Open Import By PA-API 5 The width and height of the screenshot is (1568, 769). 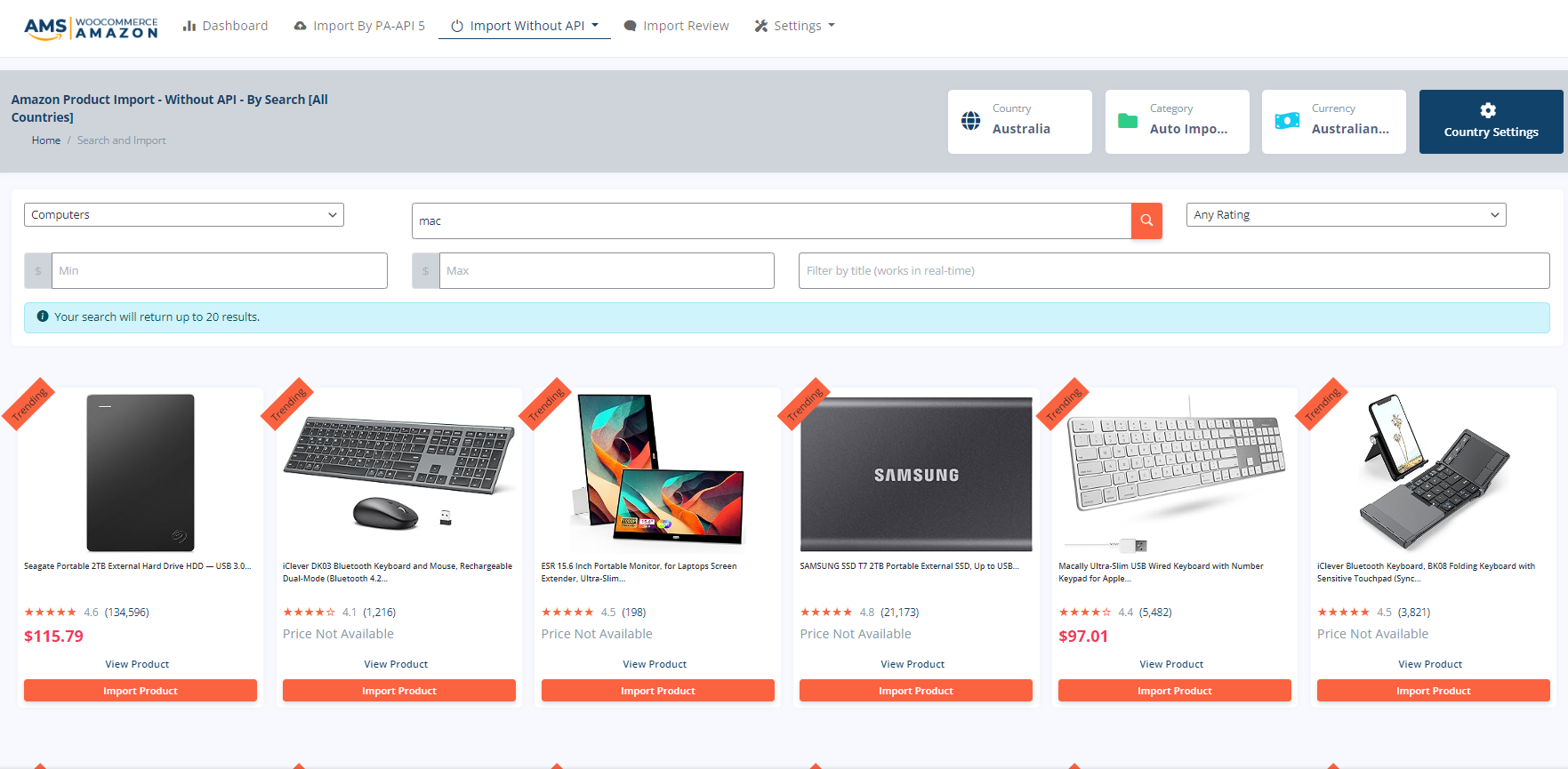tap(359, 26)
